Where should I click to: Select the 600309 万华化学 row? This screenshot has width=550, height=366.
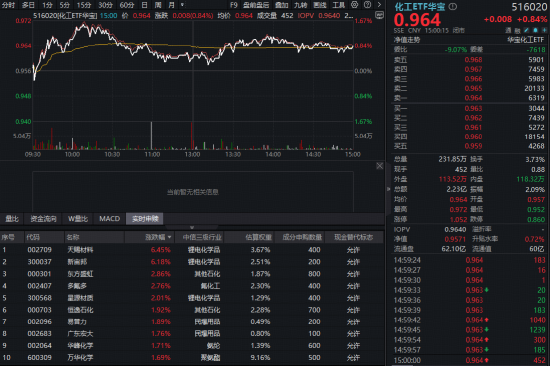192,358
